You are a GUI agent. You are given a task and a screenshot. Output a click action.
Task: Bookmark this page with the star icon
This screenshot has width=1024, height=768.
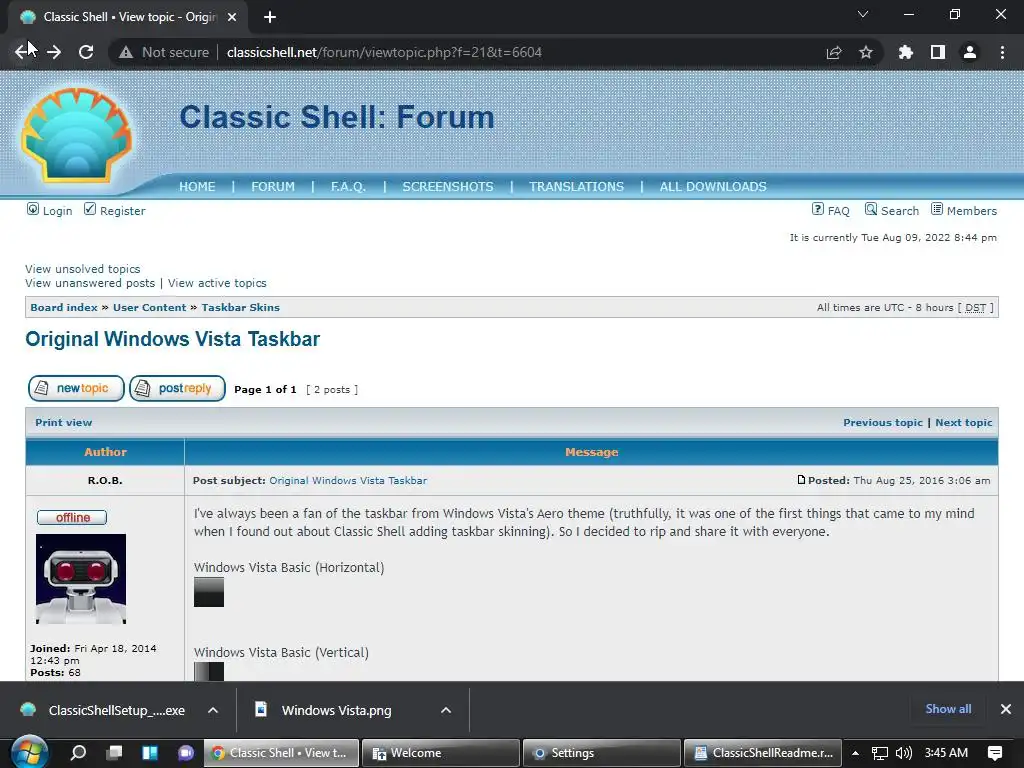click(x=866, y=52)
